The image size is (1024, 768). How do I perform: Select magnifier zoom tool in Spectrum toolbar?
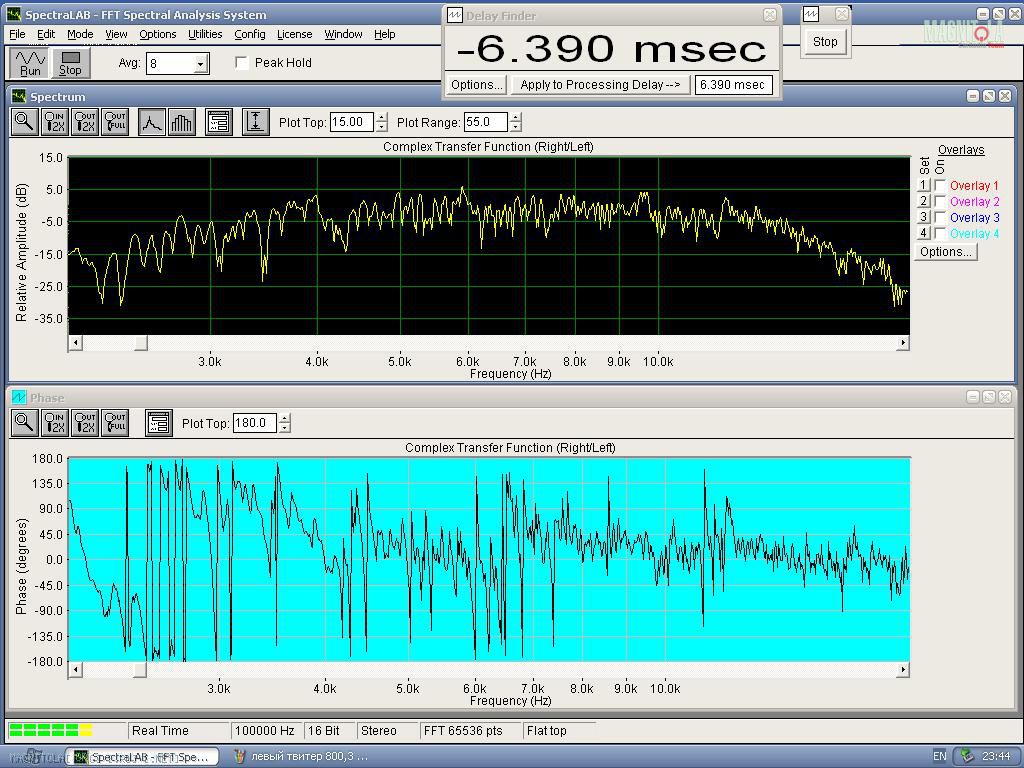[24, 122]
